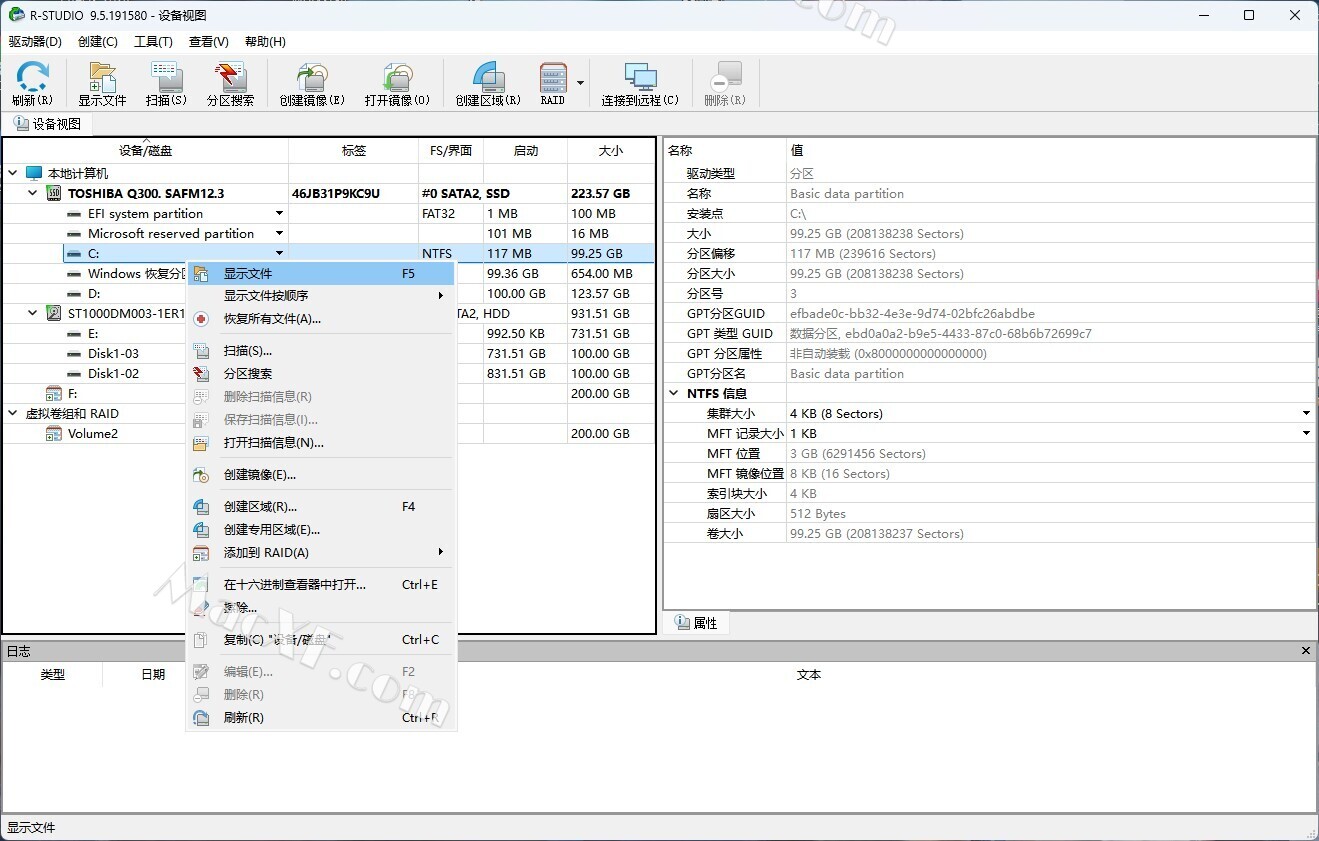Open the 创建(C) menu
The width and height of the screenshot is (1319, 841).
pyautogui.click(x=98, y=41)
